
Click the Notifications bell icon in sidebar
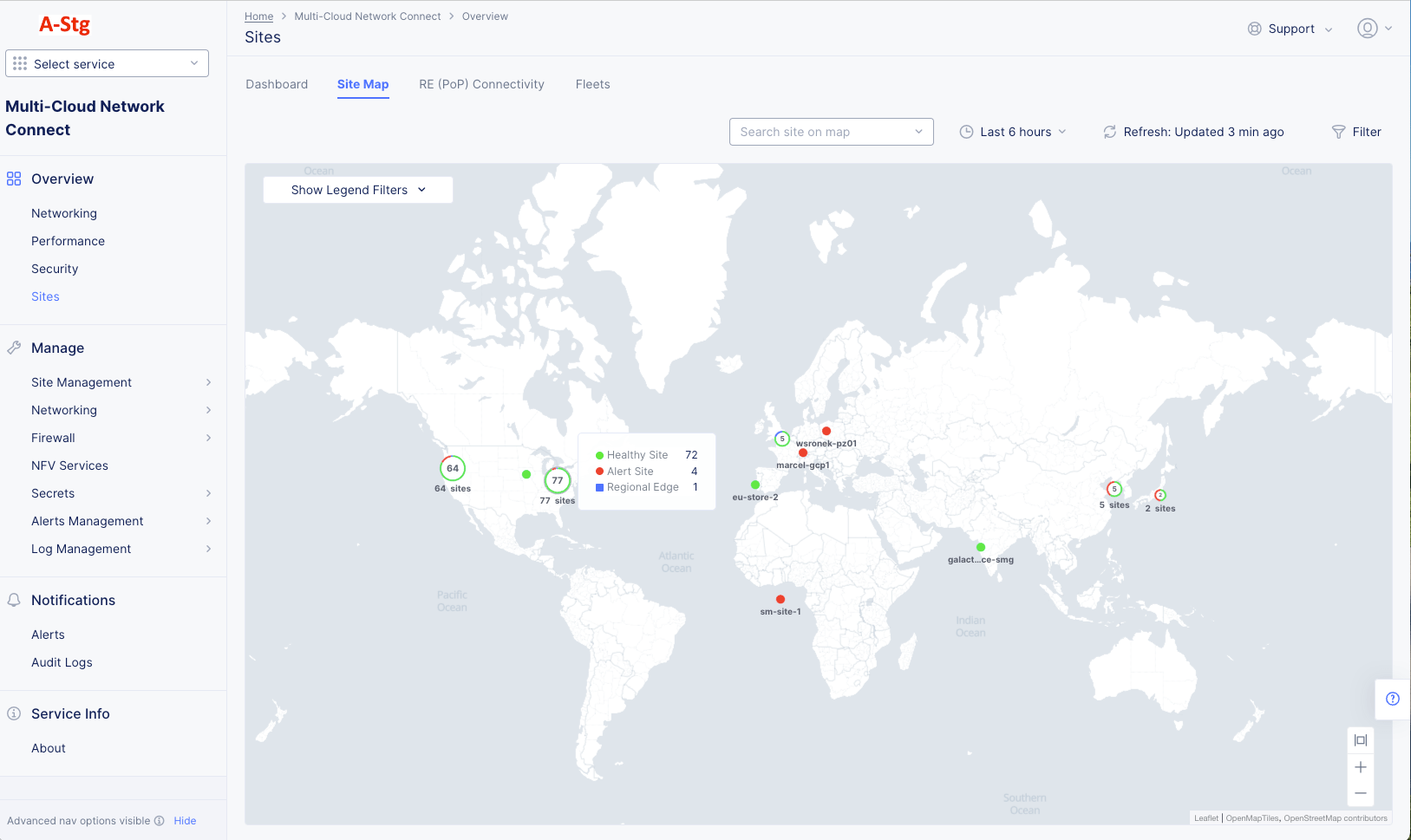click(13, 599)
